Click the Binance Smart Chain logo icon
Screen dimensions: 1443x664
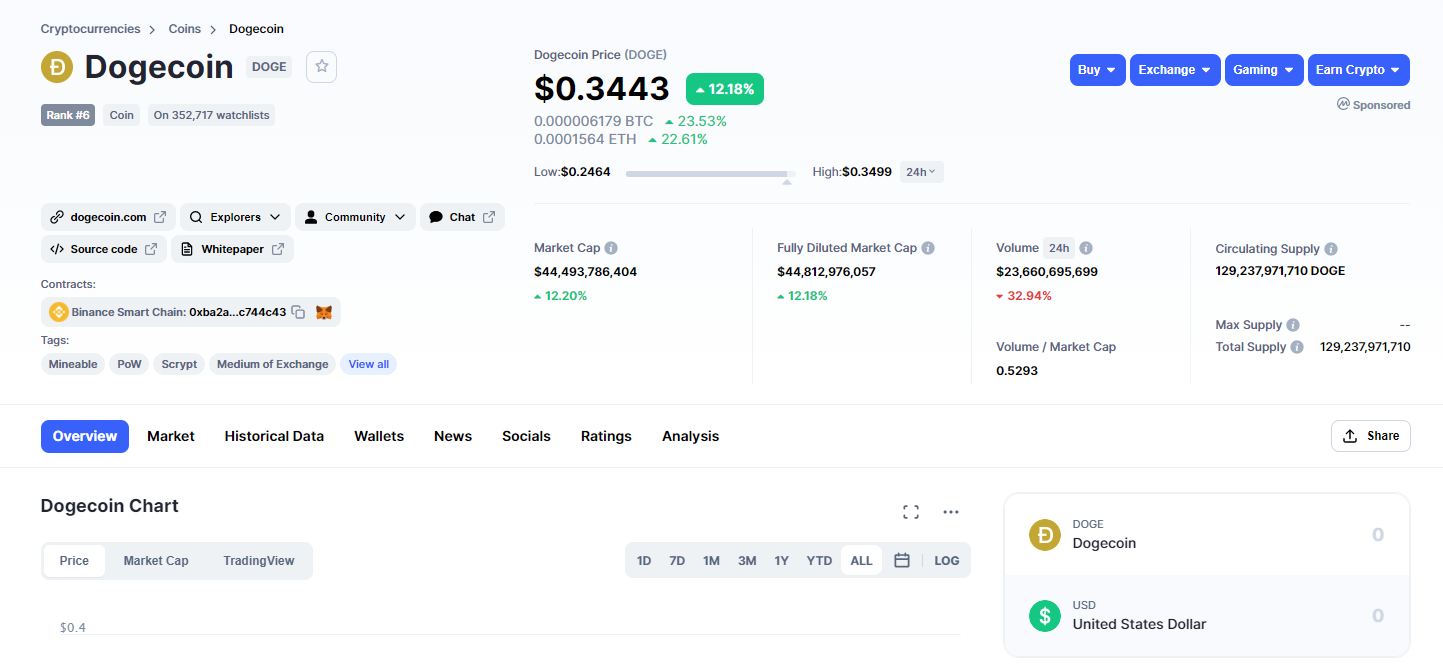tap(58, 312)
